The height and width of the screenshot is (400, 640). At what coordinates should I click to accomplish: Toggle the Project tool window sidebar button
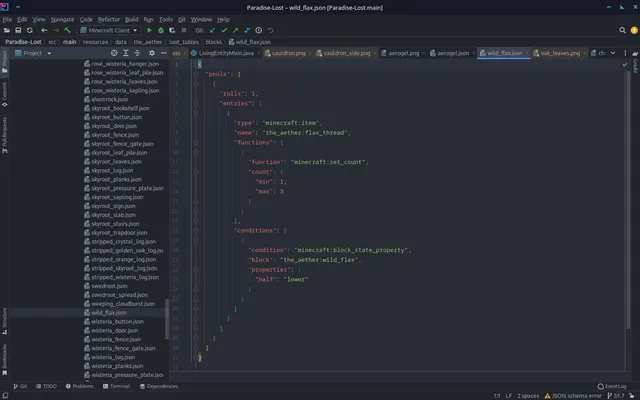click(x=4, y=62)
